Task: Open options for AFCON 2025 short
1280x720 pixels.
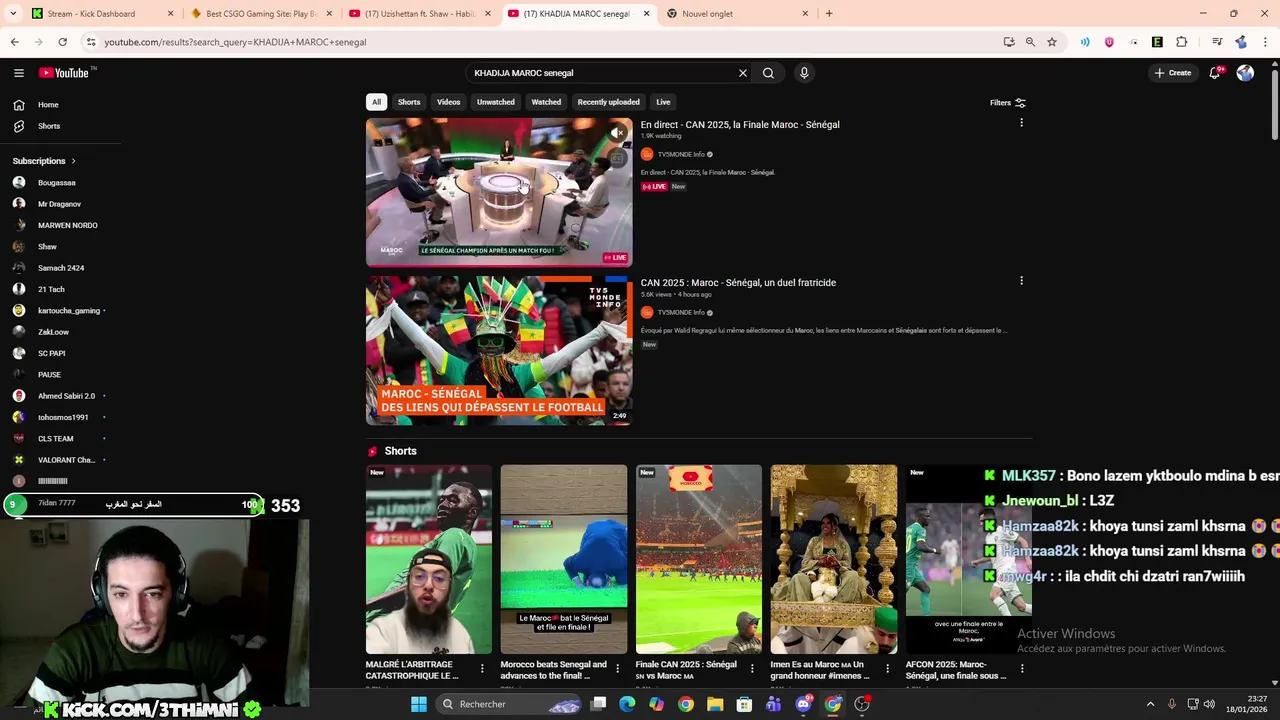Action: click(1021, 669)
